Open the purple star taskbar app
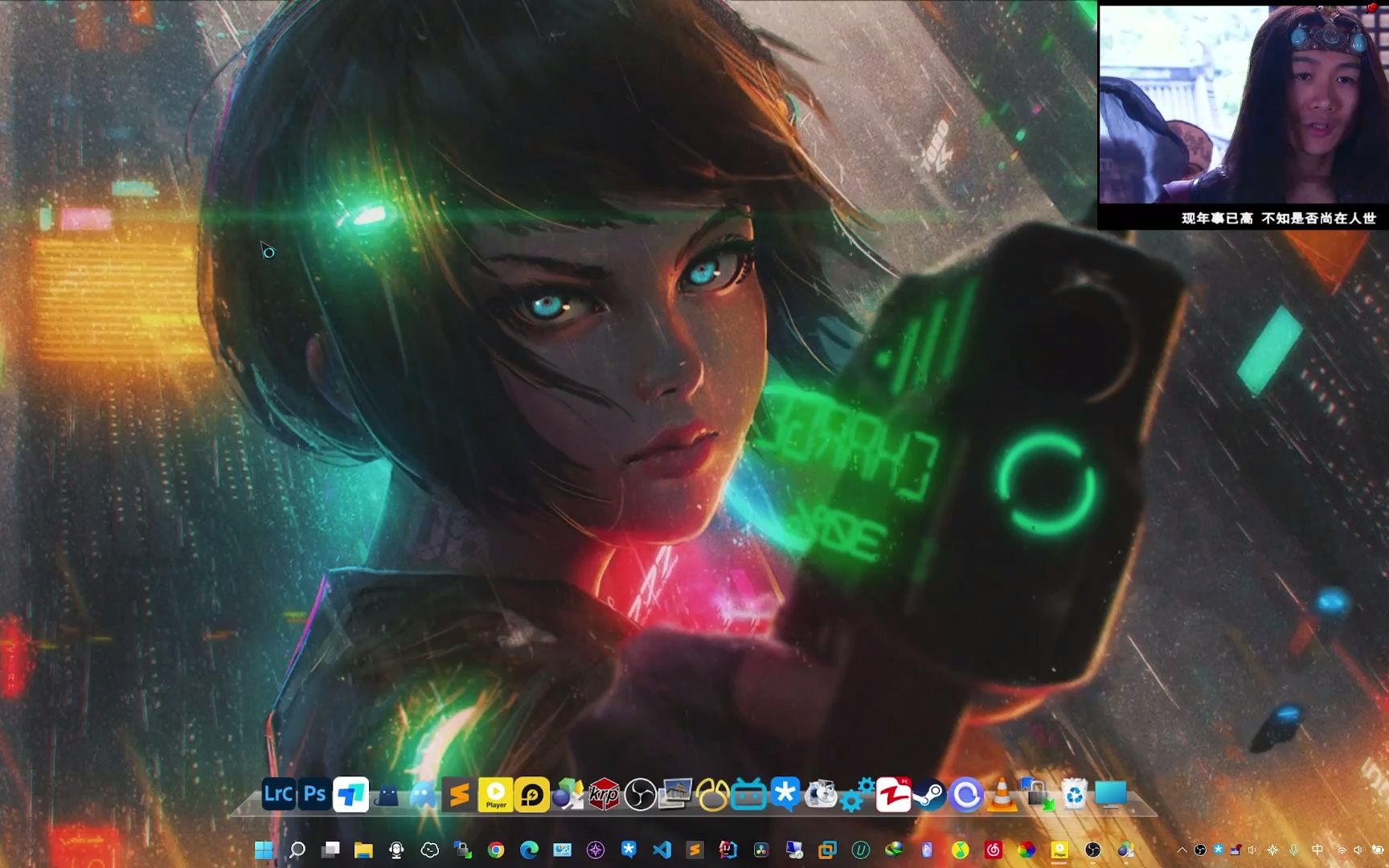 pos(596,850)
